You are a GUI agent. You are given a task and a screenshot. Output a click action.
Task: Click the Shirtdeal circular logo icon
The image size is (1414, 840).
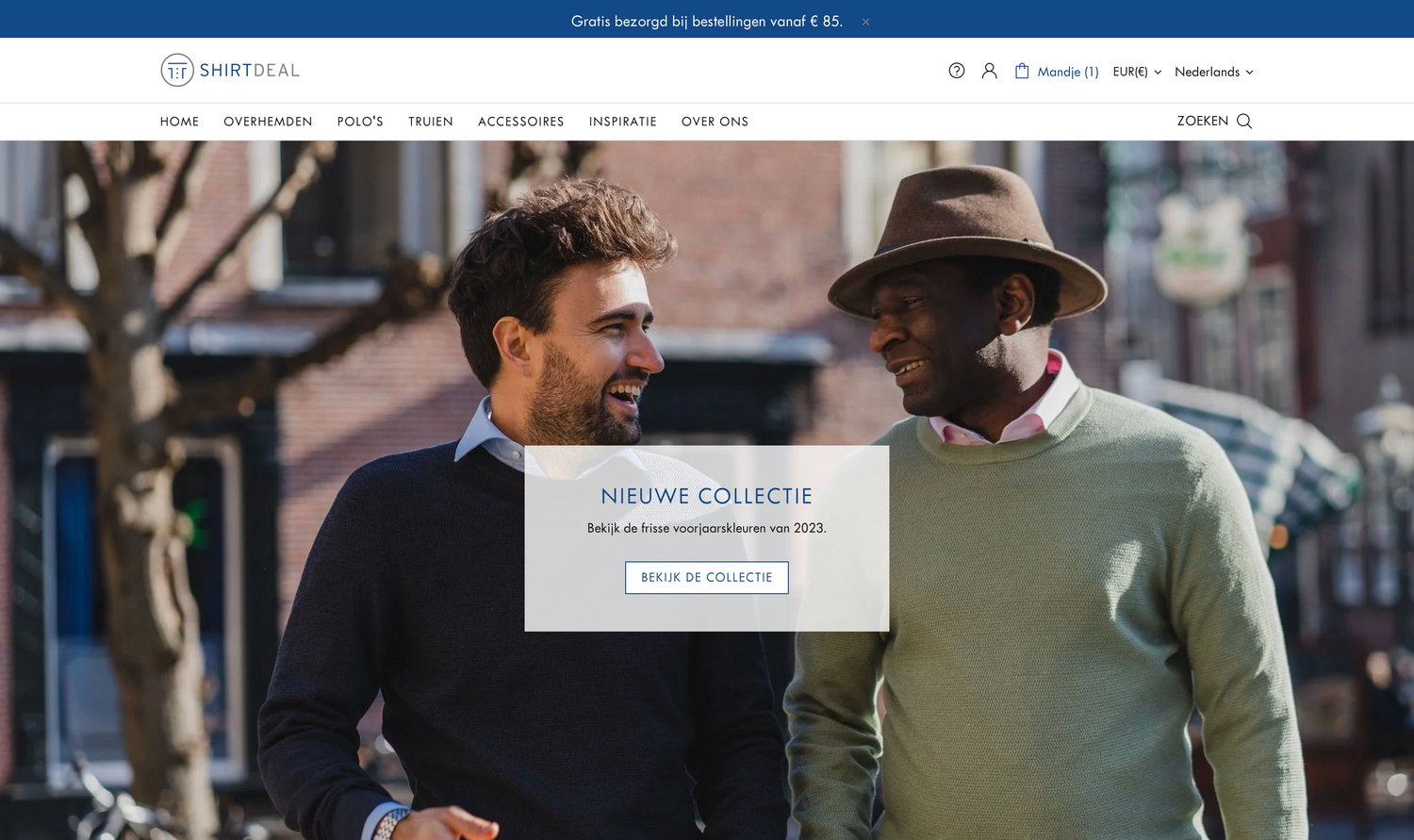[177, 71]
